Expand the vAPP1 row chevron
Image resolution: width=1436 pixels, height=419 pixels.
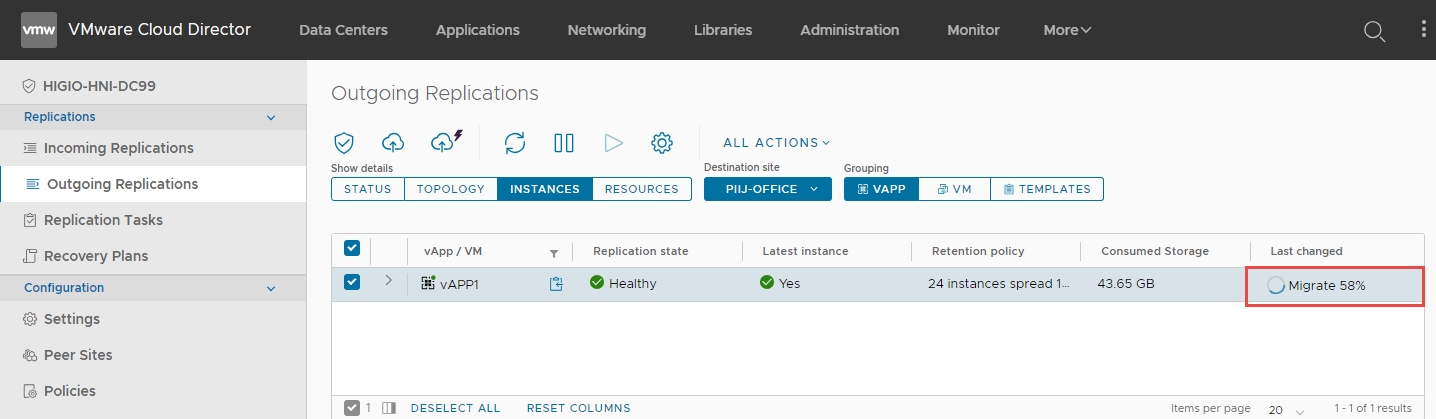[389, 281]
